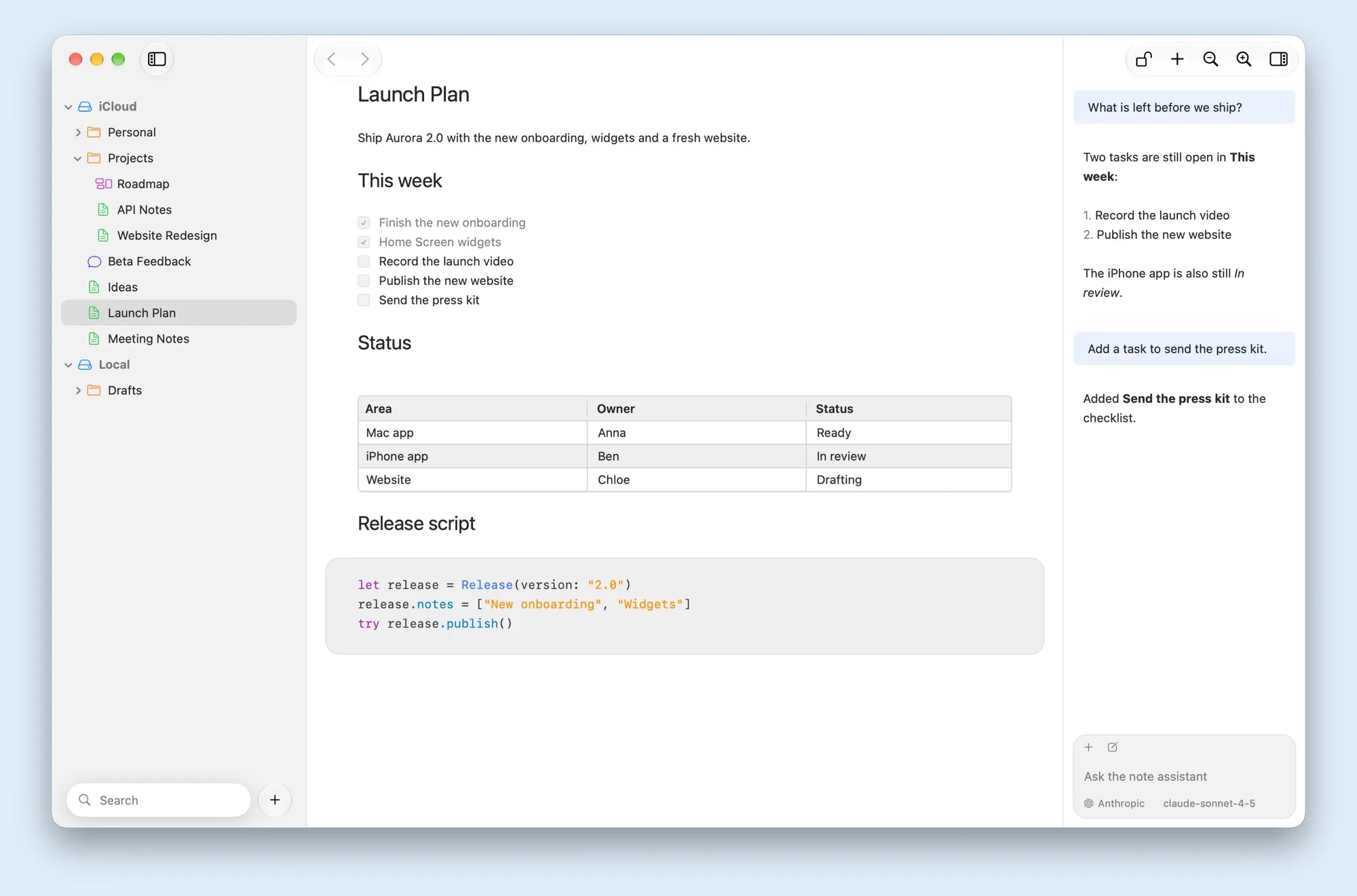Uncheck Home Screen widgets task

tap(364, 242)
